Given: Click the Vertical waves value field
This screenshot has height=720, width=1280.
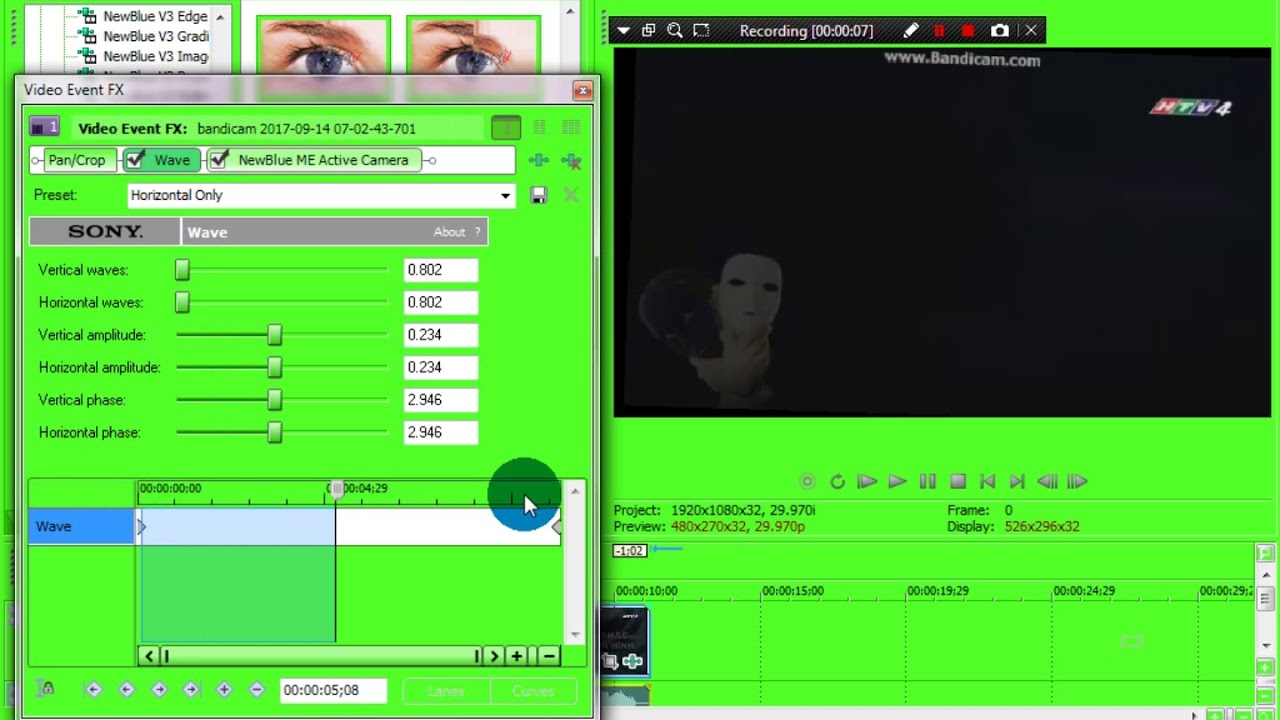Looking at the screenshot, I should (441, 270).
